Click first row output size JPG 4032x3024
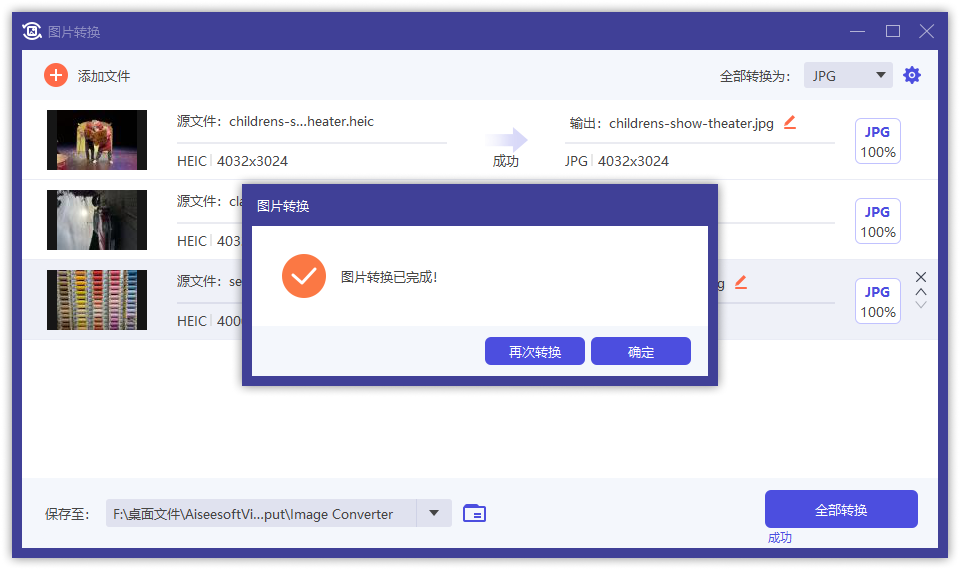 click(x=617, y=161)
